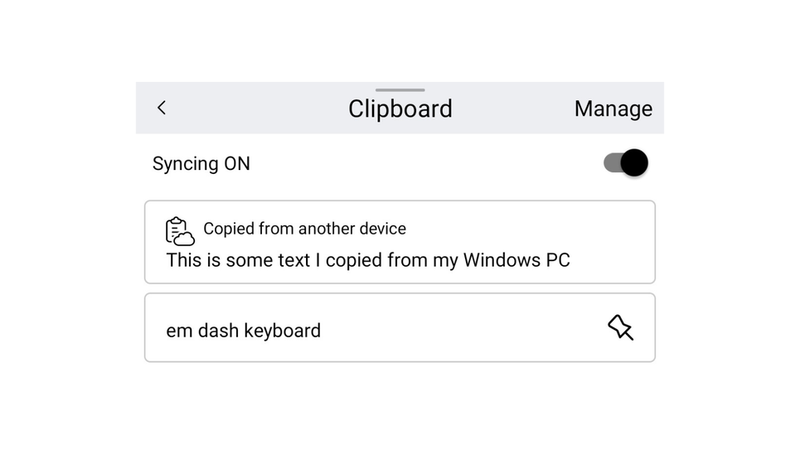Image resolution: width=800 pixels, height=450 pixels.
Task: Pin the em dash keyboard clip
Action: click(620, 327)
